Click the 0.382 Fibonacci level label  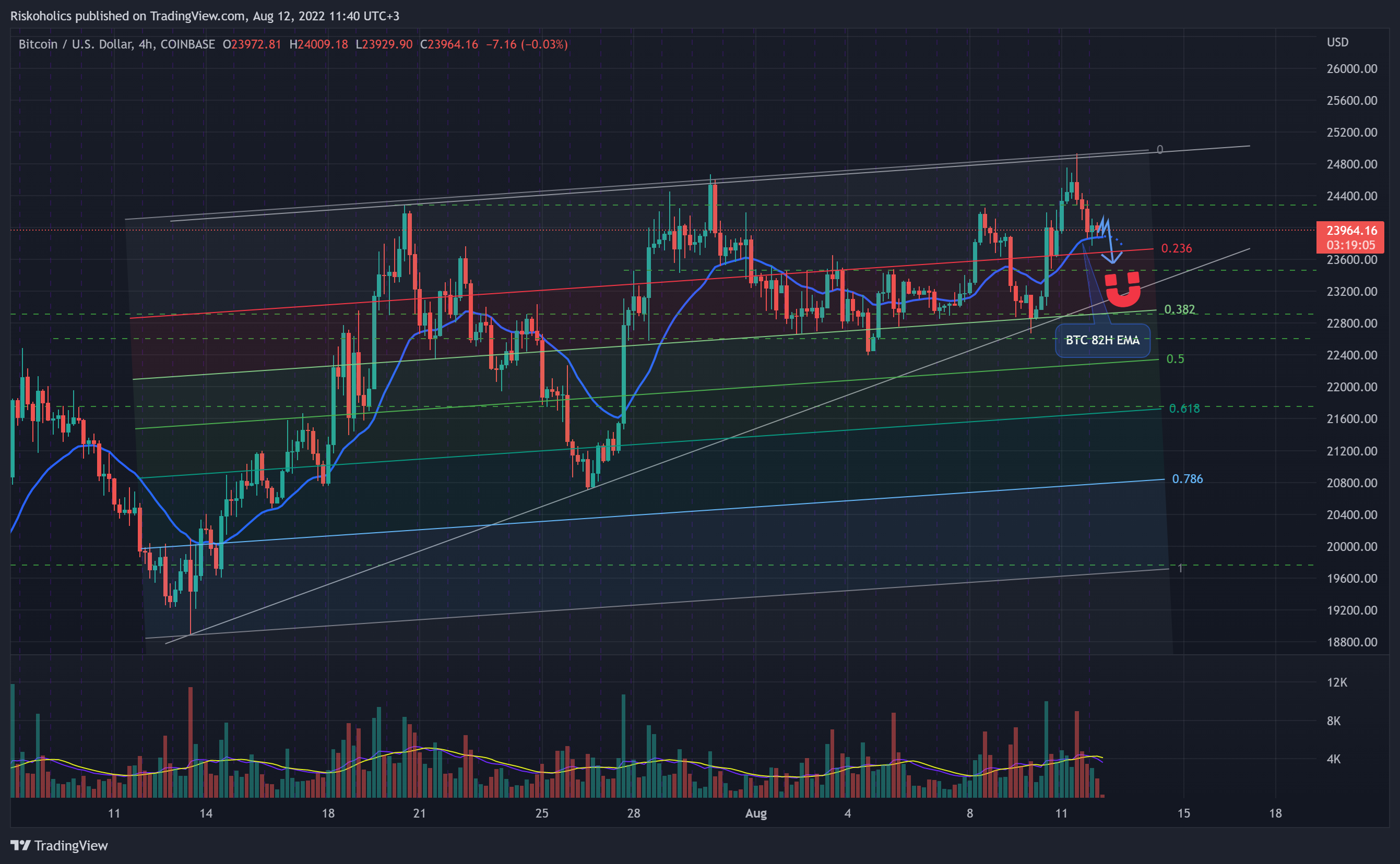(1179, 309)
